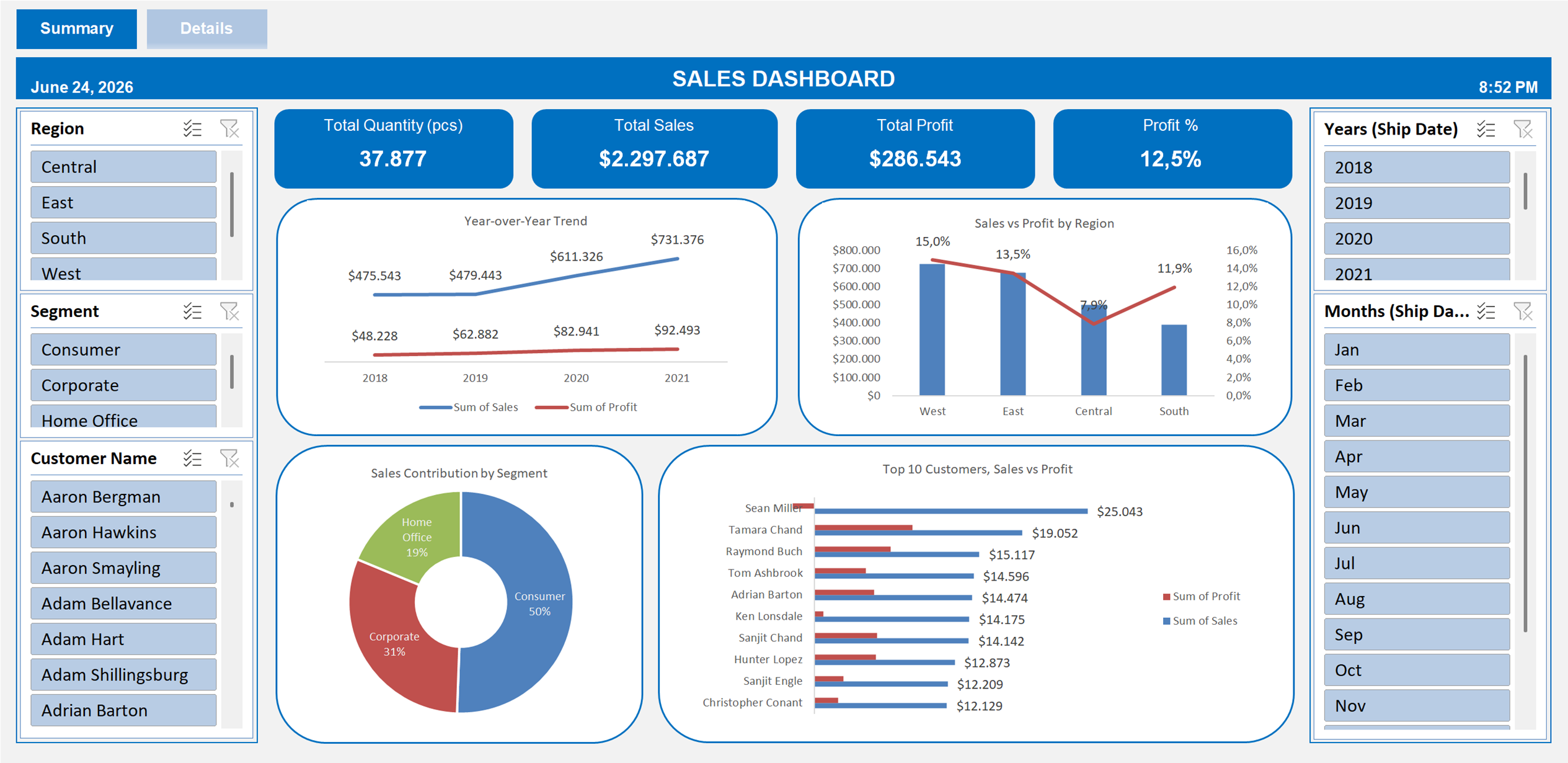Click the Profit % KPI card
Viewport: 1568px width, 763px height.
1172,149
